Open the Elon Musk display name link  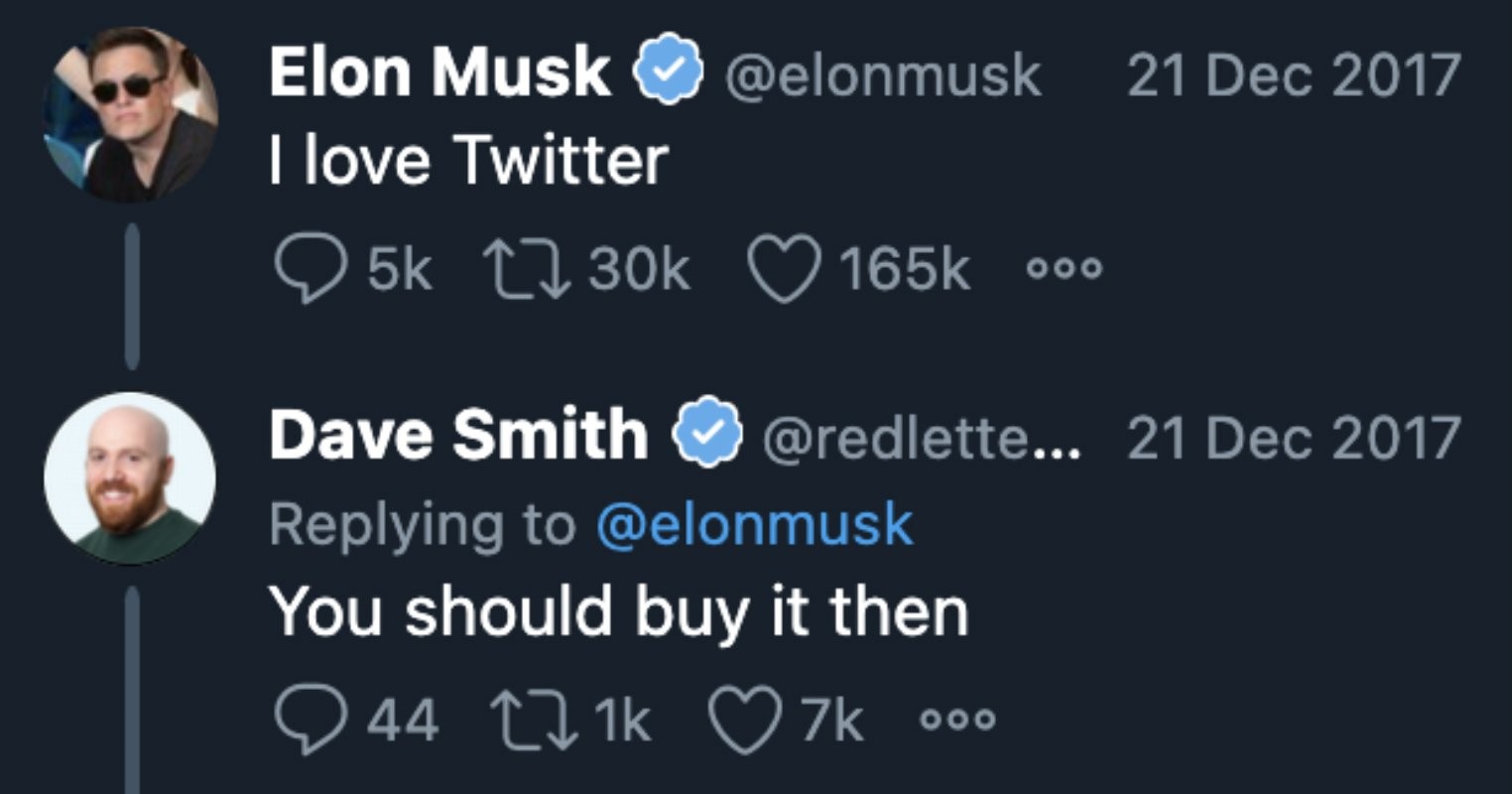[440, 73]
